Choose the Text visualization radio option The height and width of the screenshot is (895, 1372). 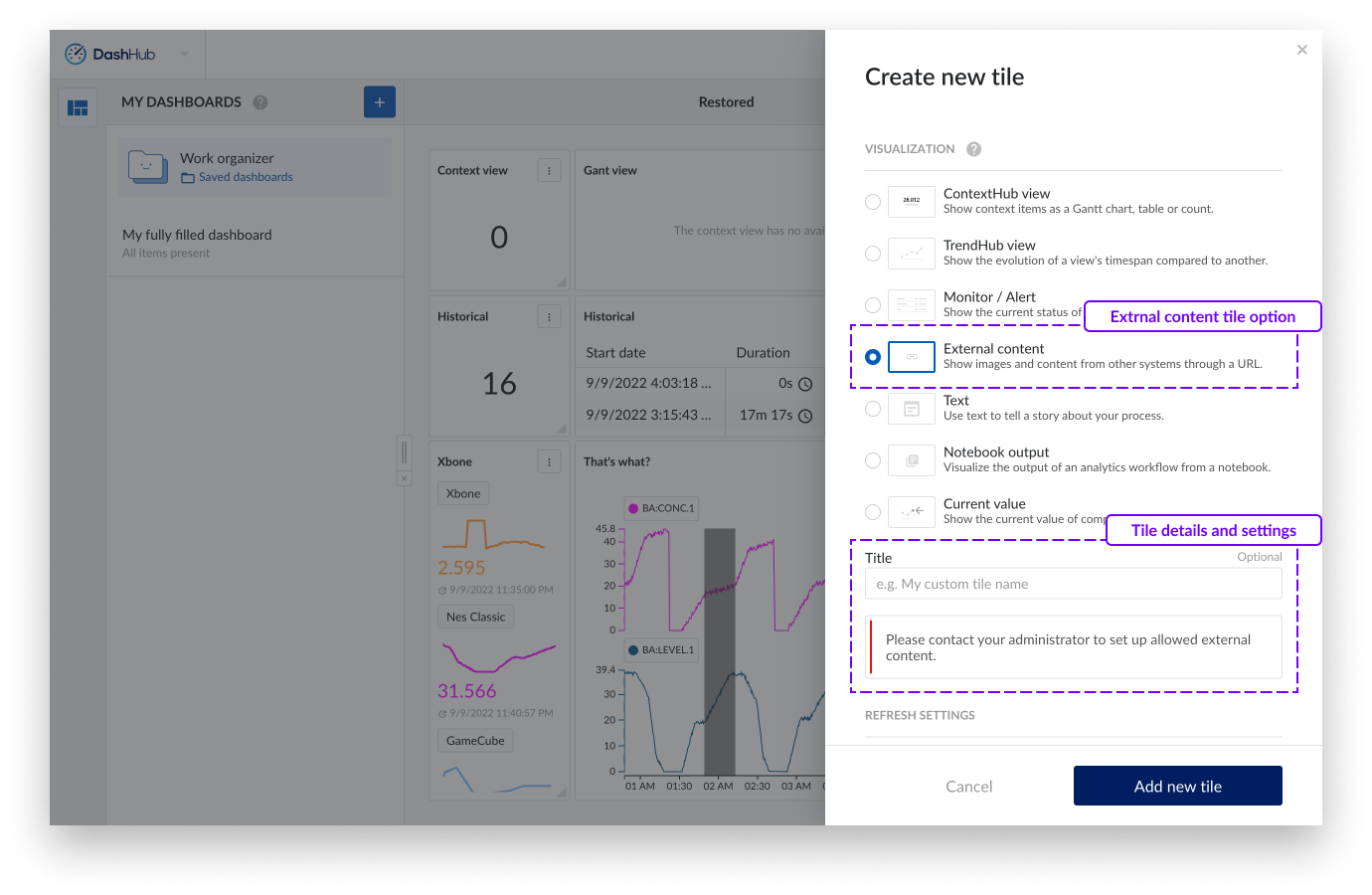tap(873, 409)
